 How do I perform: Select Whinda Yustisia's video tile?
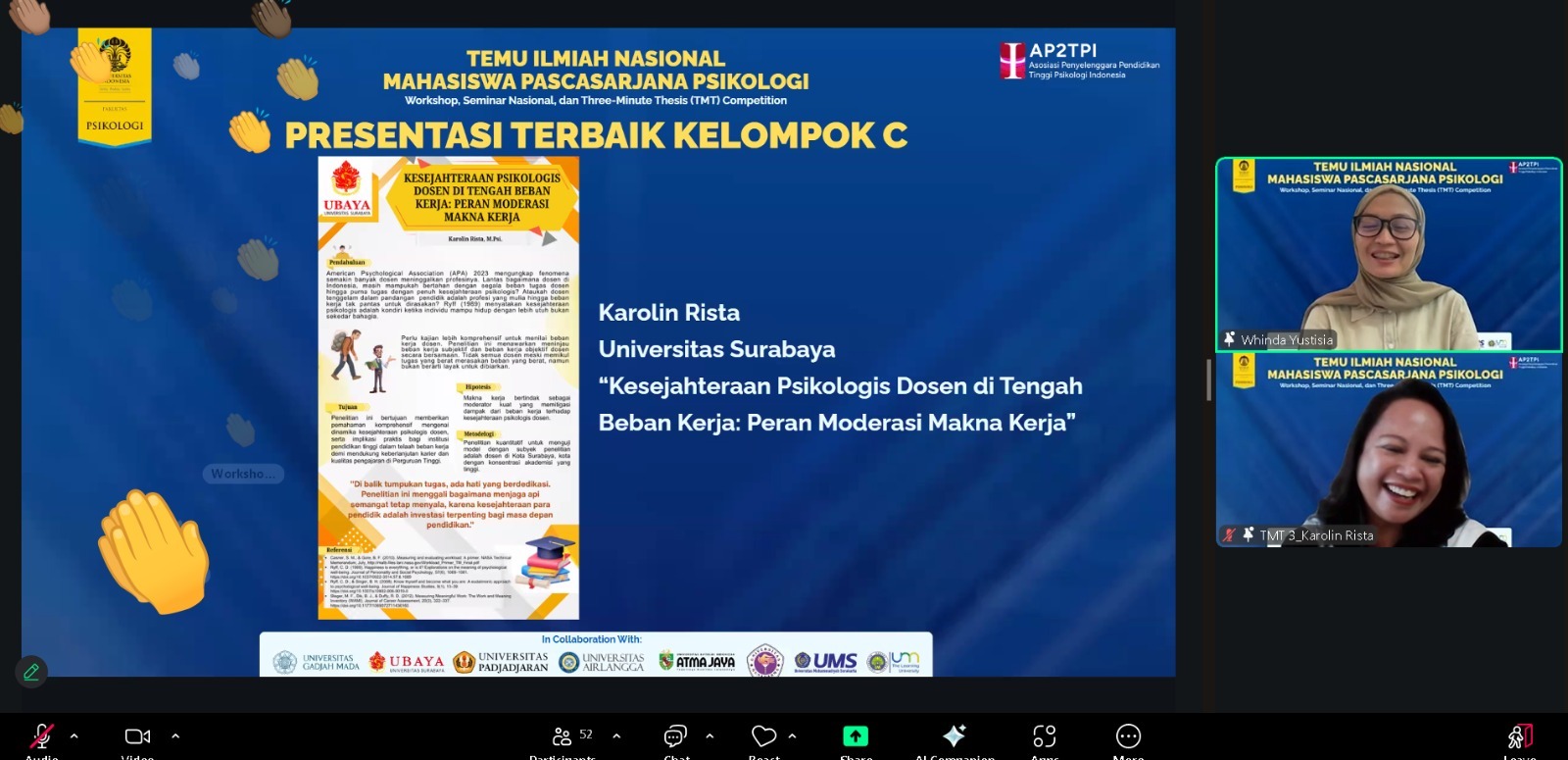pyautogui.click(x=1389, y=253)
